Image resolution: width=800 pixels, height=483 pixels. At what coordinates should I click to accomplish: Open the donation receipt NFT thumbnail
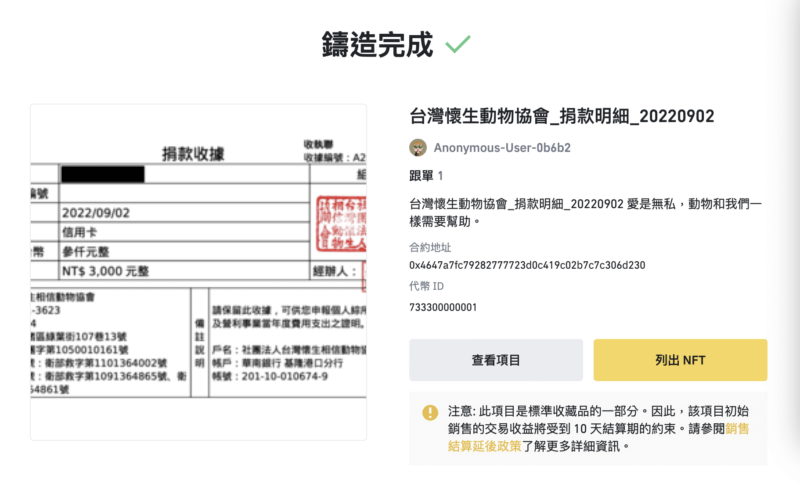coord(198,272)
